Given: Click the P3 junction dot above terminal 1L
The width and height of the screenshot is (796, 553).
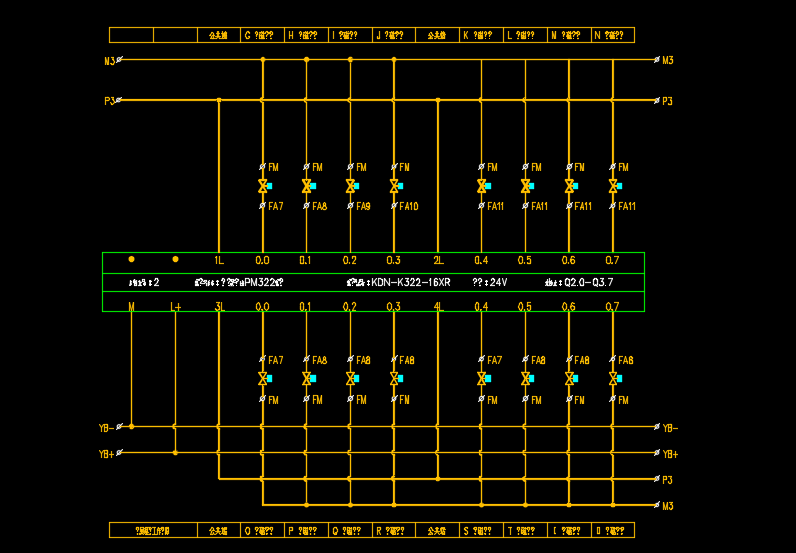Looking at the screenshot, I should point(219,100).
